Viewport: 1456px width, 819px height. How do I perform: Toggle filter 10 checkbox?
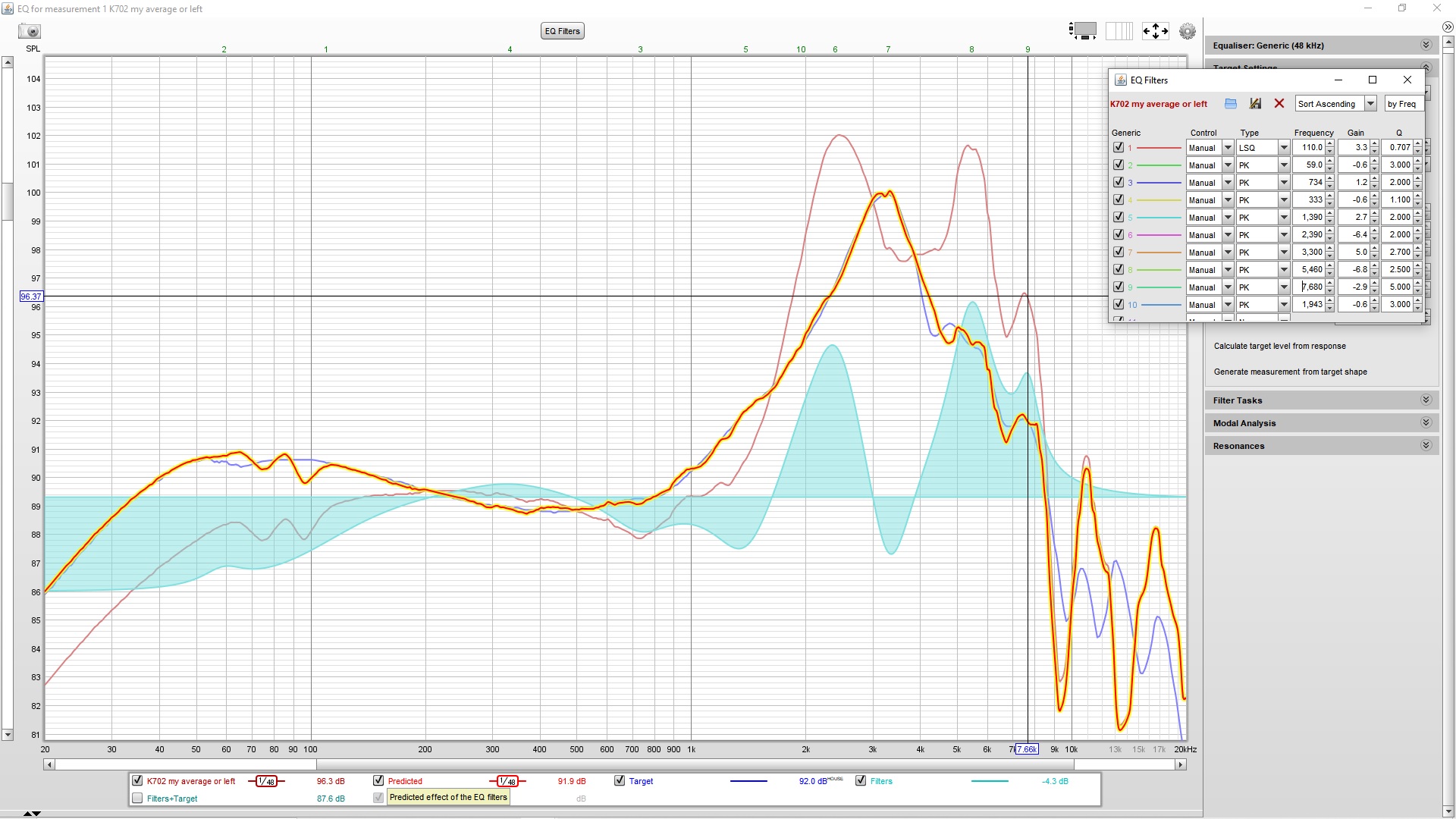pos(1119,305)
